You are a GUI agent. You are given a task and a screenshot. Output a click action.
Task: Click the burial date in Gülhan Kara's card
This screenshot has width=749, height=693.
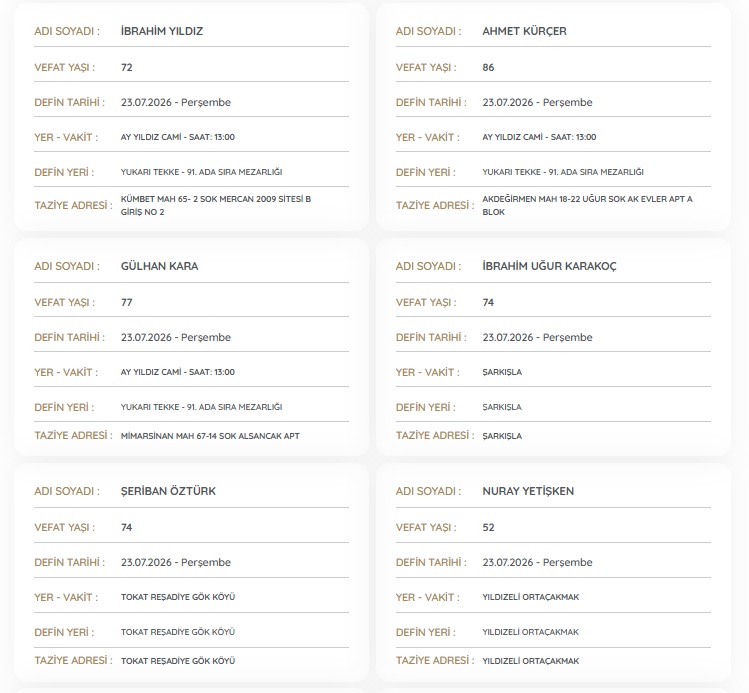[x=176, y=337]
